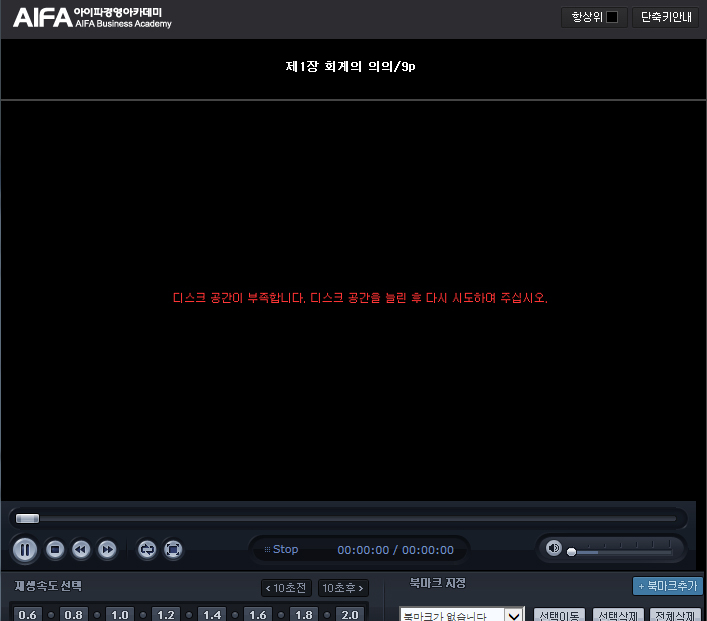Select the 1.0 playback speed
The image size is (707, 621).
point(120,614)
